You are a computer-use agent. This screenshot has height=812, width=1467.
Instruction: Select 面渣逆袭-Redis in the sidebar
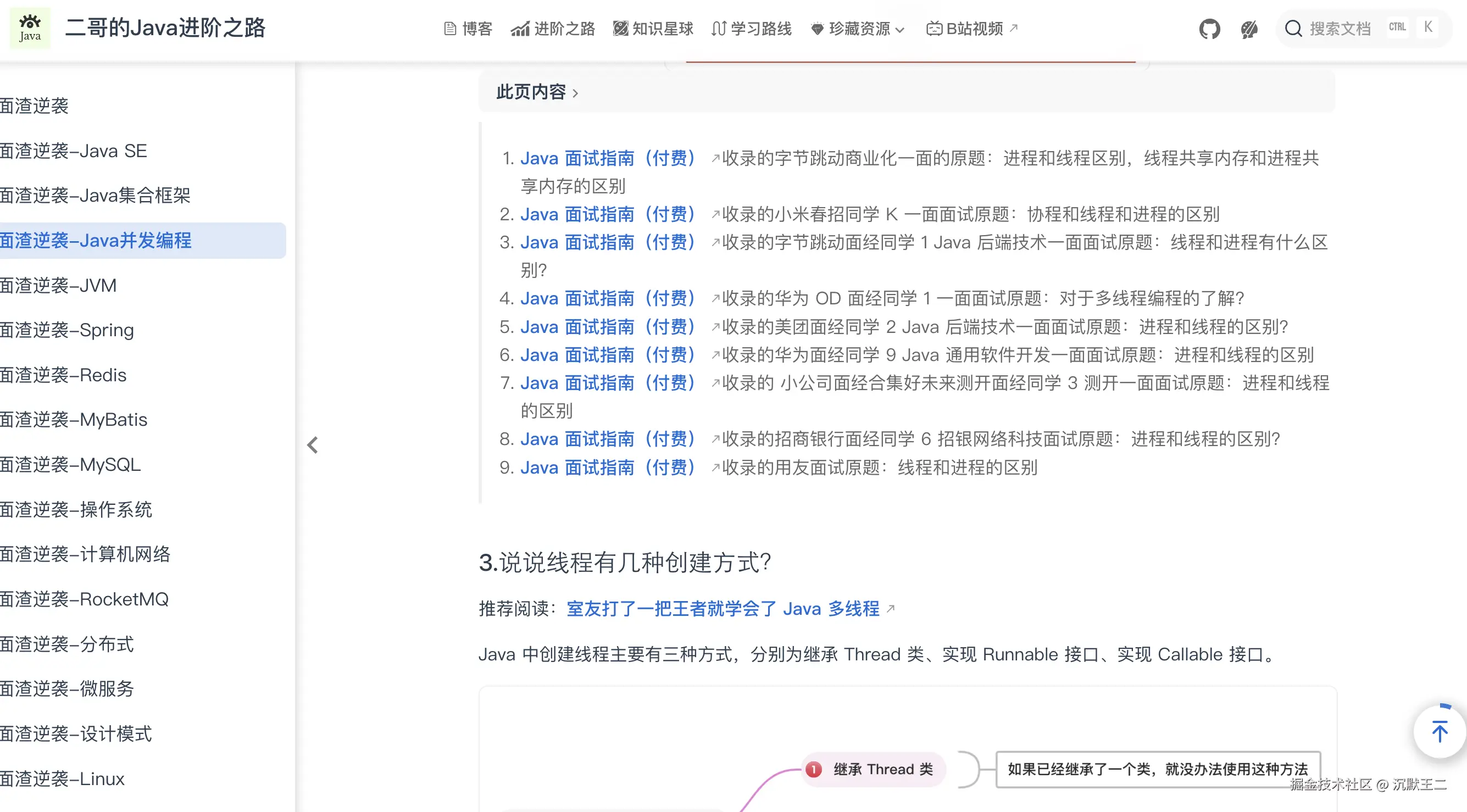point(63,375)
